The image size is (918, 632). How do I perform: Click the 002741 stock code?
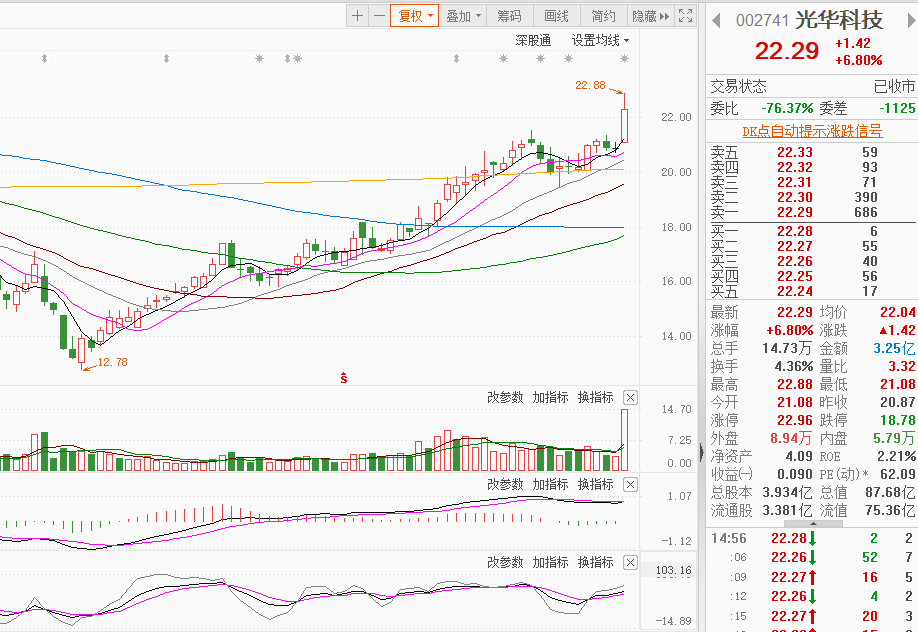pos(763,21)
